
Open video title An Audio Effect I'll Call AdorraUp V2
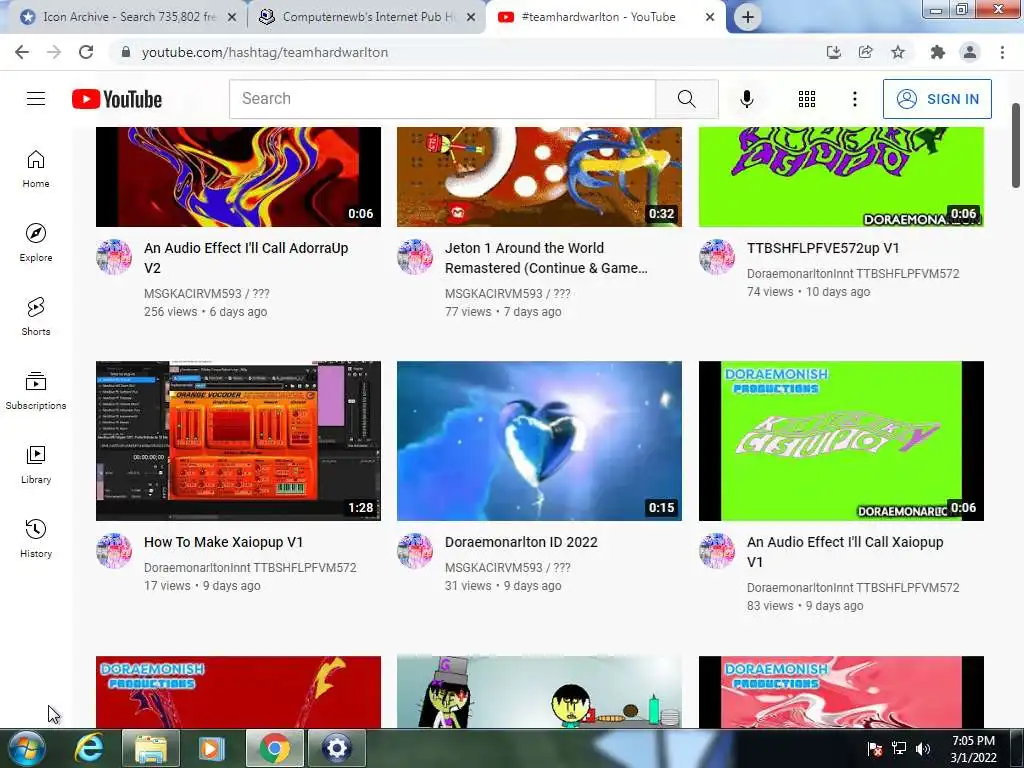point(246,258)
